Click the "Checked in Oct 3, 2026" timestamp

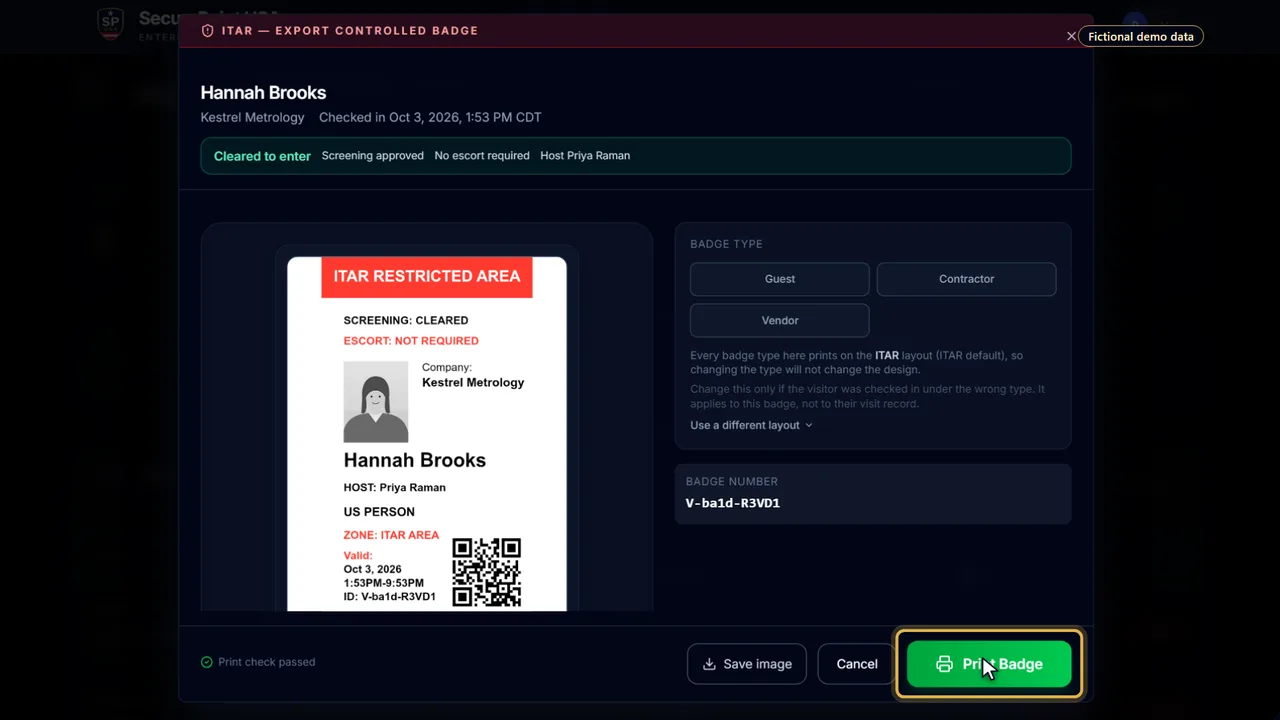[430, 117]
